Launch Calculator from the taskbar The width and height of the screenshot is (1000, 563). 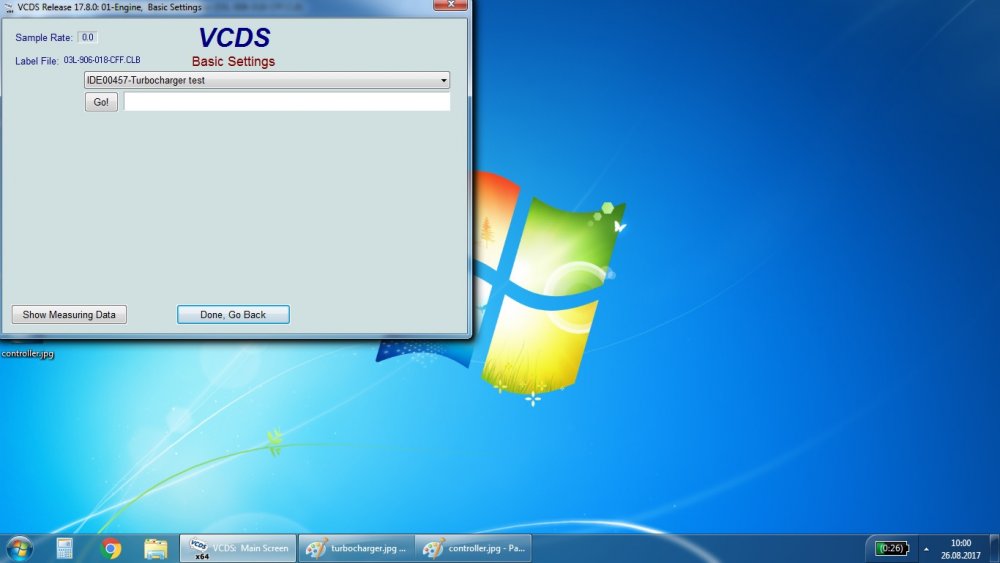pos(64,548)
